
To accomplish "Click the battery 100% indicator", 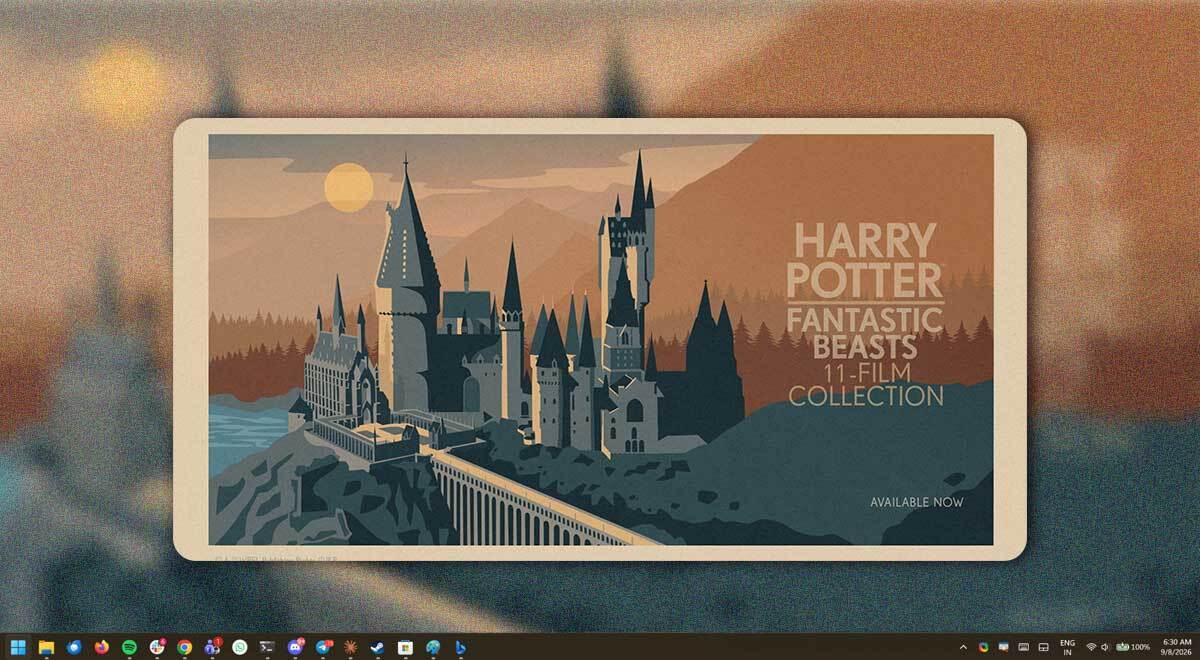I will click(1133, 648).
